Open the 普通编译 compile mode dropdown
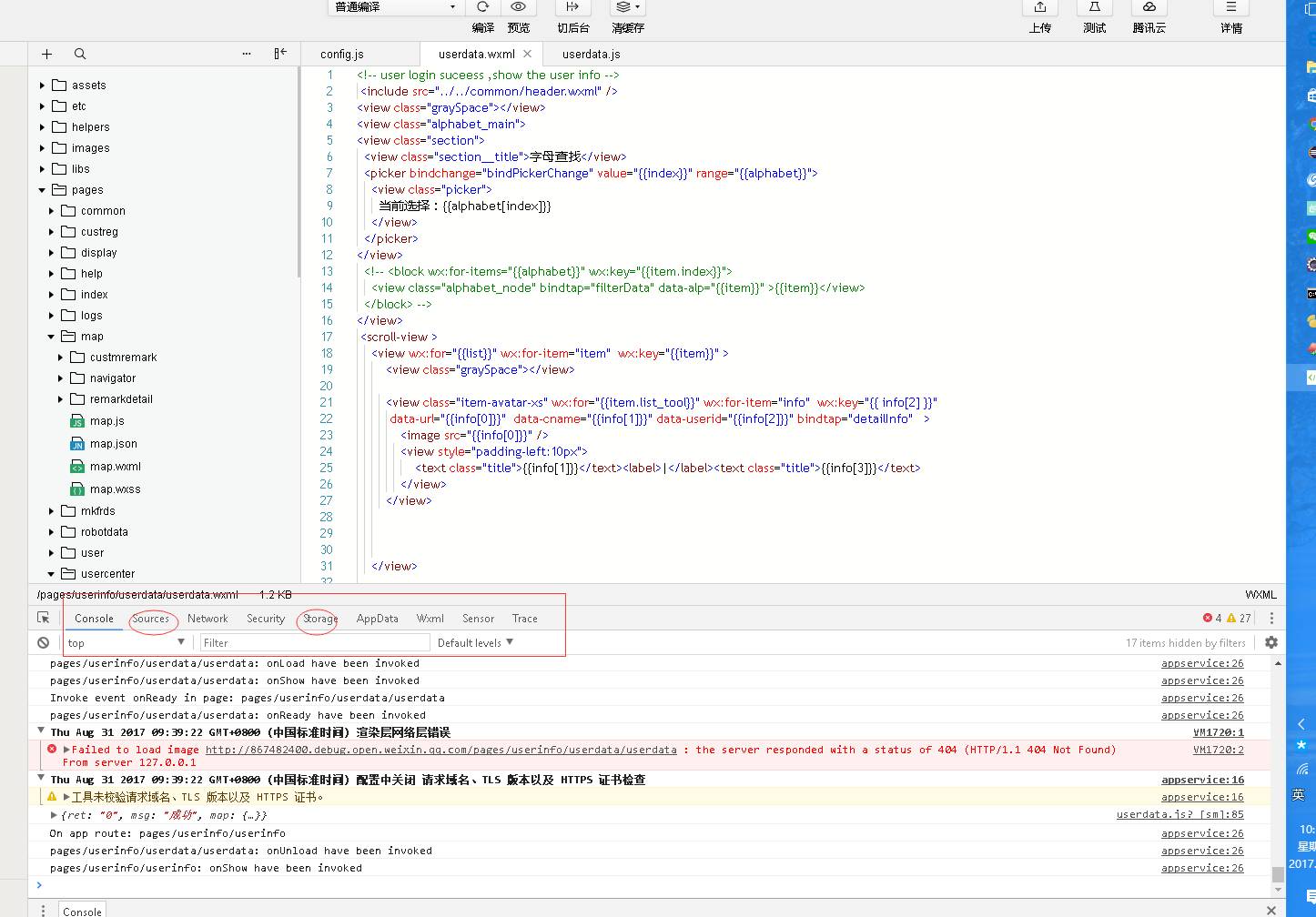 coord(395,7)
